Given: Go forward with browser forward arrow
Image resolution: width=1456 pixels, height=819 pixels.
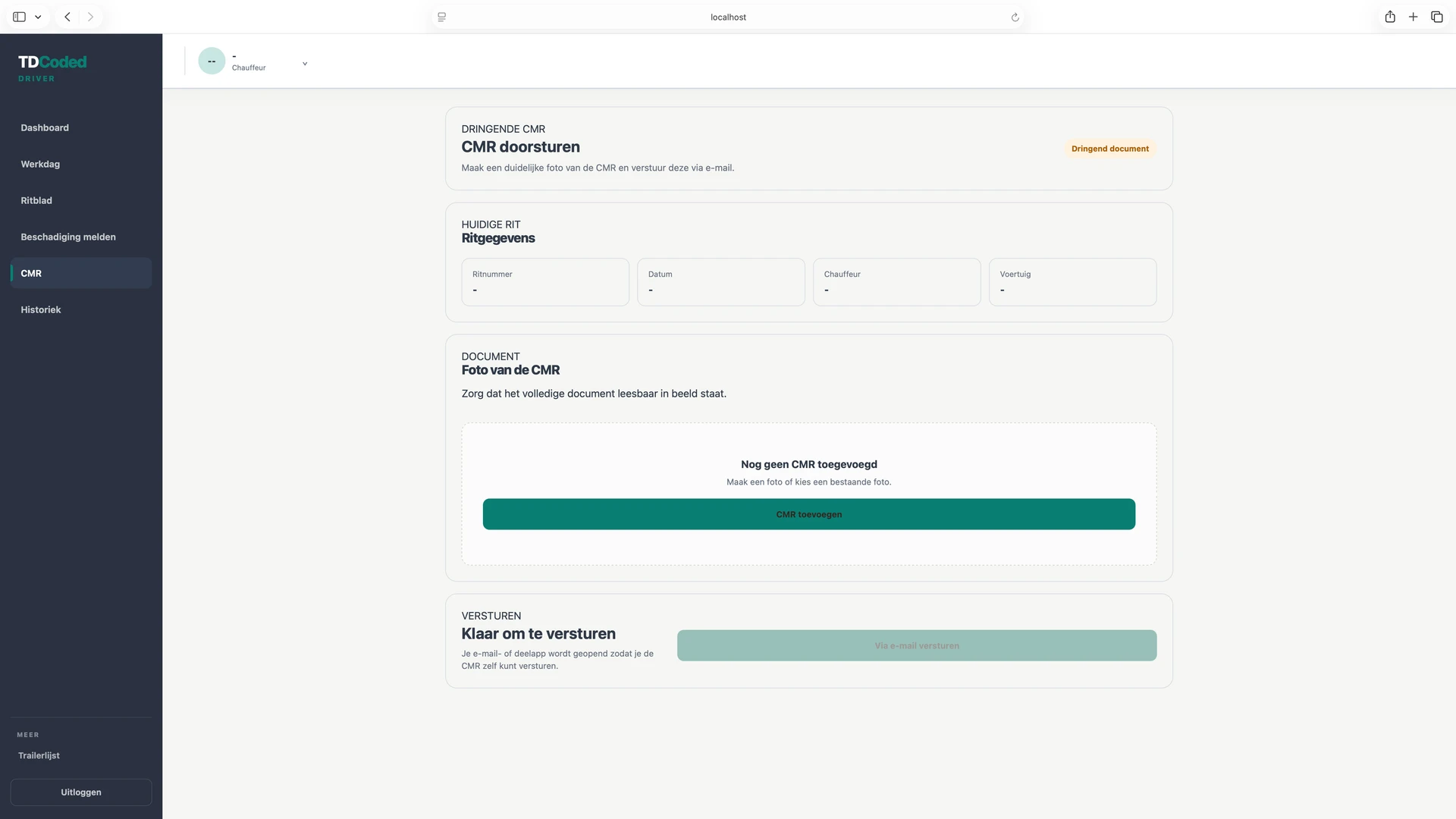Looking at the screenshot, I should (x=90, y=17).
